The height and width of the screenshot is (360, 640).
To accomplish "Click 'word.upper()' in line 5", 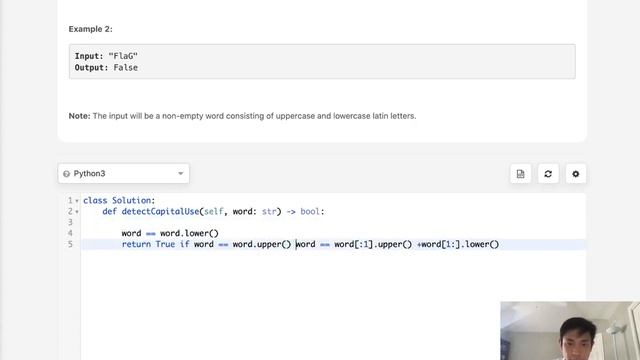I will tap(262, 244).
